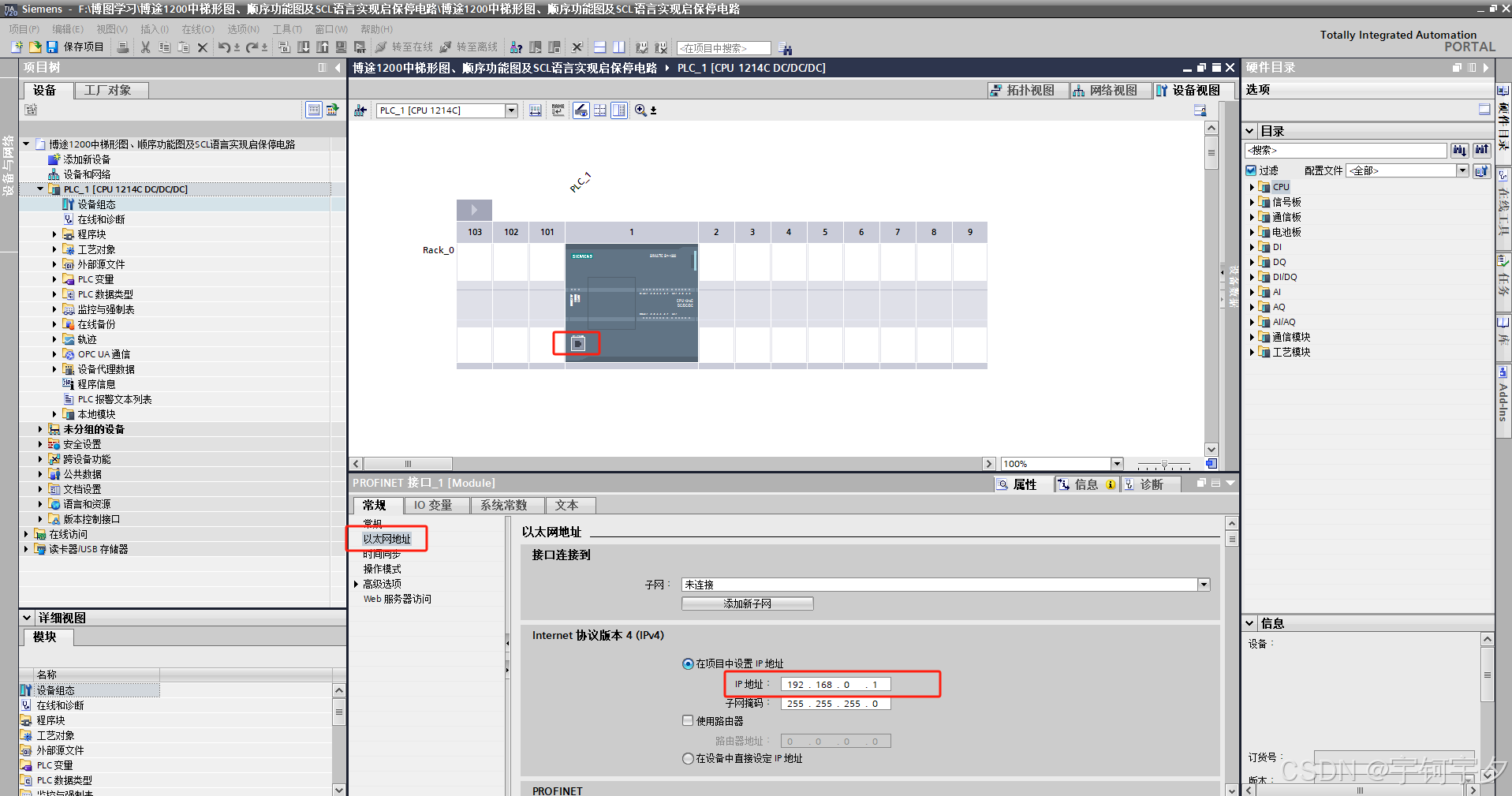The image size is (1512, 796).
Task: Expand the 未分组的设备 tree node
Action: coord(40,429)
